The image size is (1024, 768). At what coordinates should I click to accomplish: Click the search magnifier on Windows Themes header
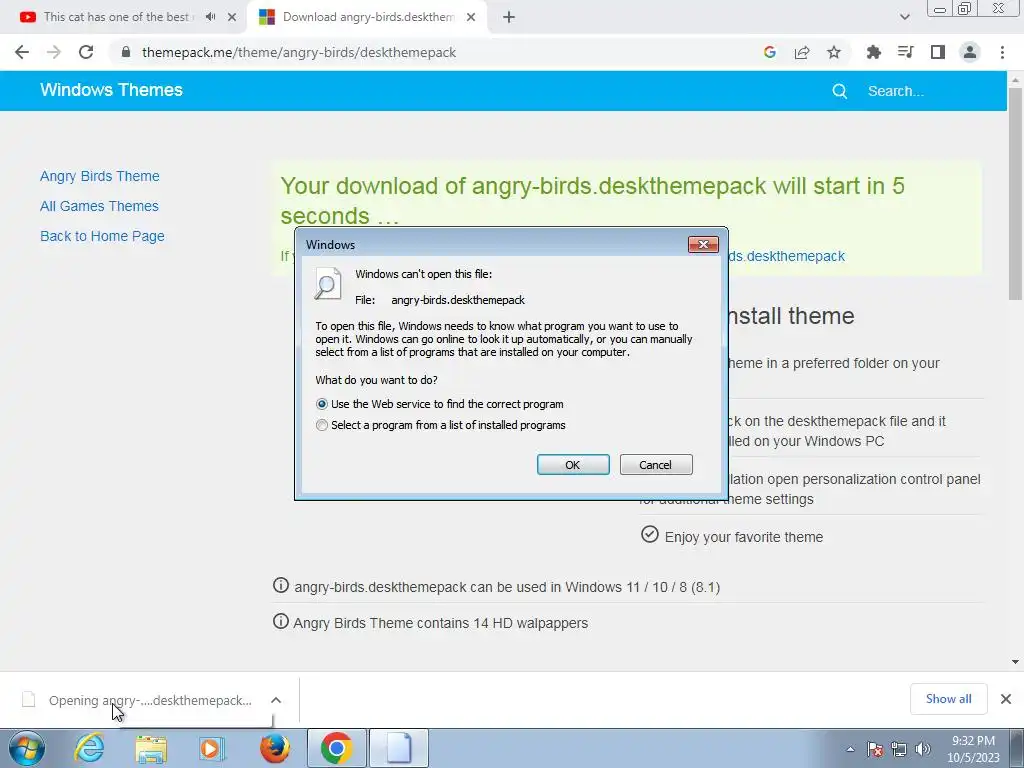[x=840, y=91]
